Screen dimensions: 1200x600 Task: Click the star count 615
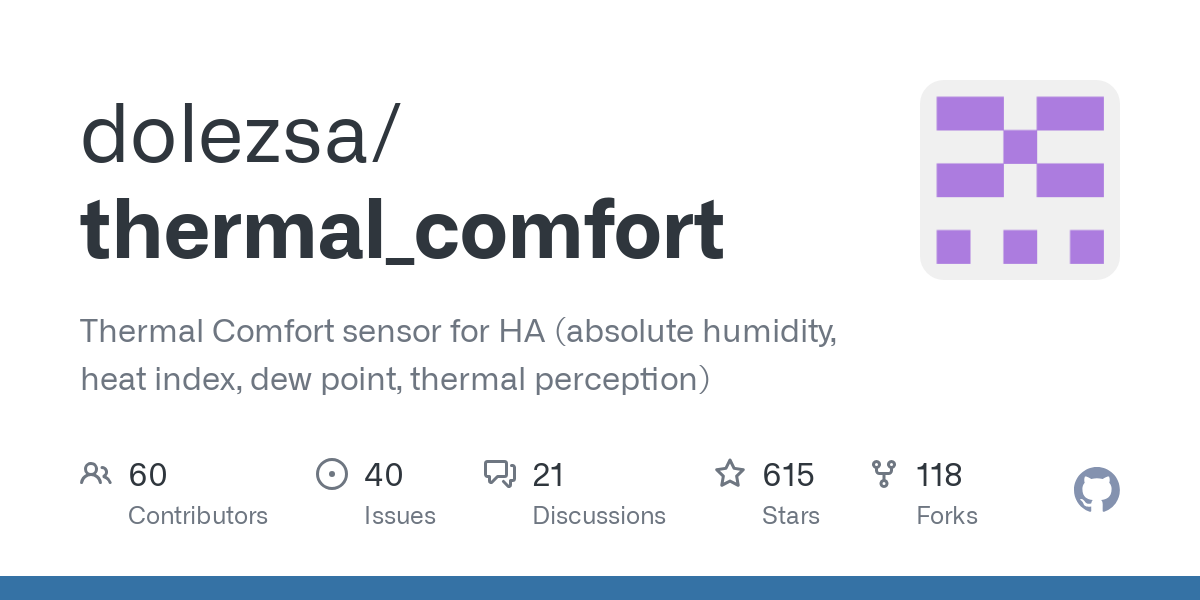tap(789, 475)
